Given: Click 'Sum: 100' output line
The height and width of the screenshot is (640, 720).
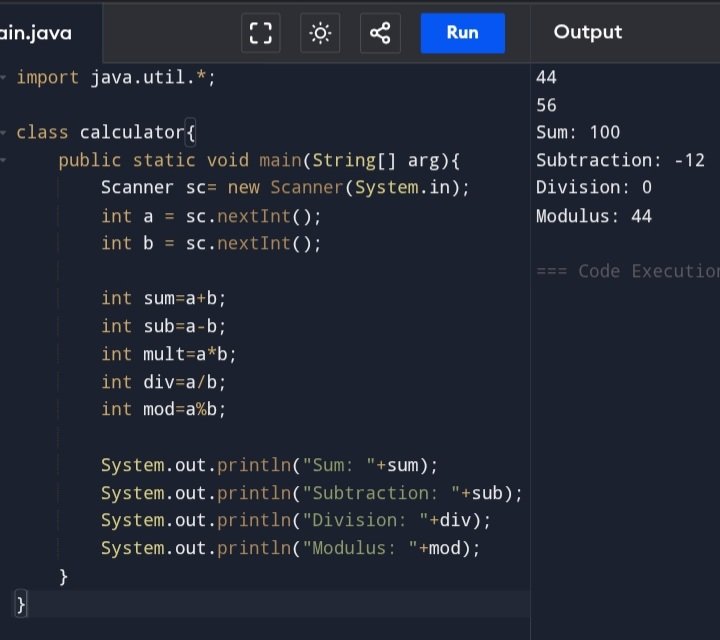Looking at the screenshot, I should pyautogui.click(x=578, y=133).
